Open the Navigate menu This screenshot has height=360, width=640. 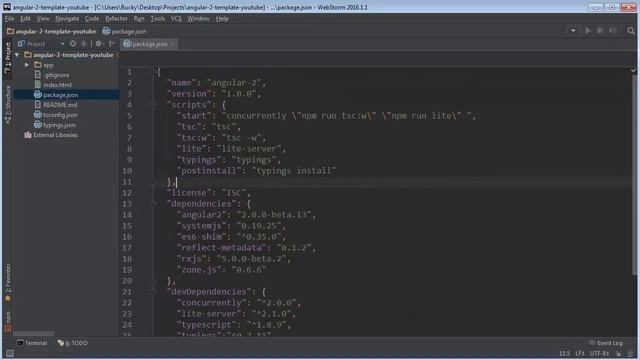pyautogui.click(x=67, y=19)
